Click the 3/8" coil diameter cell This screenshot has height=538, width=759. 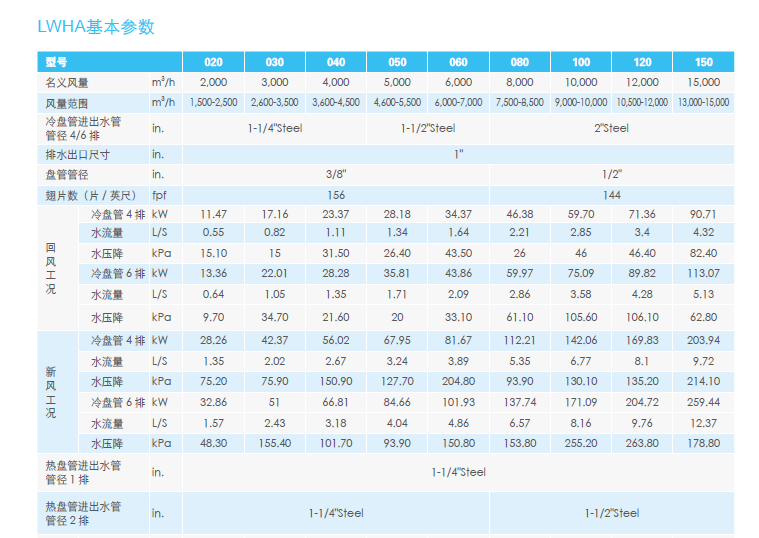335,175
